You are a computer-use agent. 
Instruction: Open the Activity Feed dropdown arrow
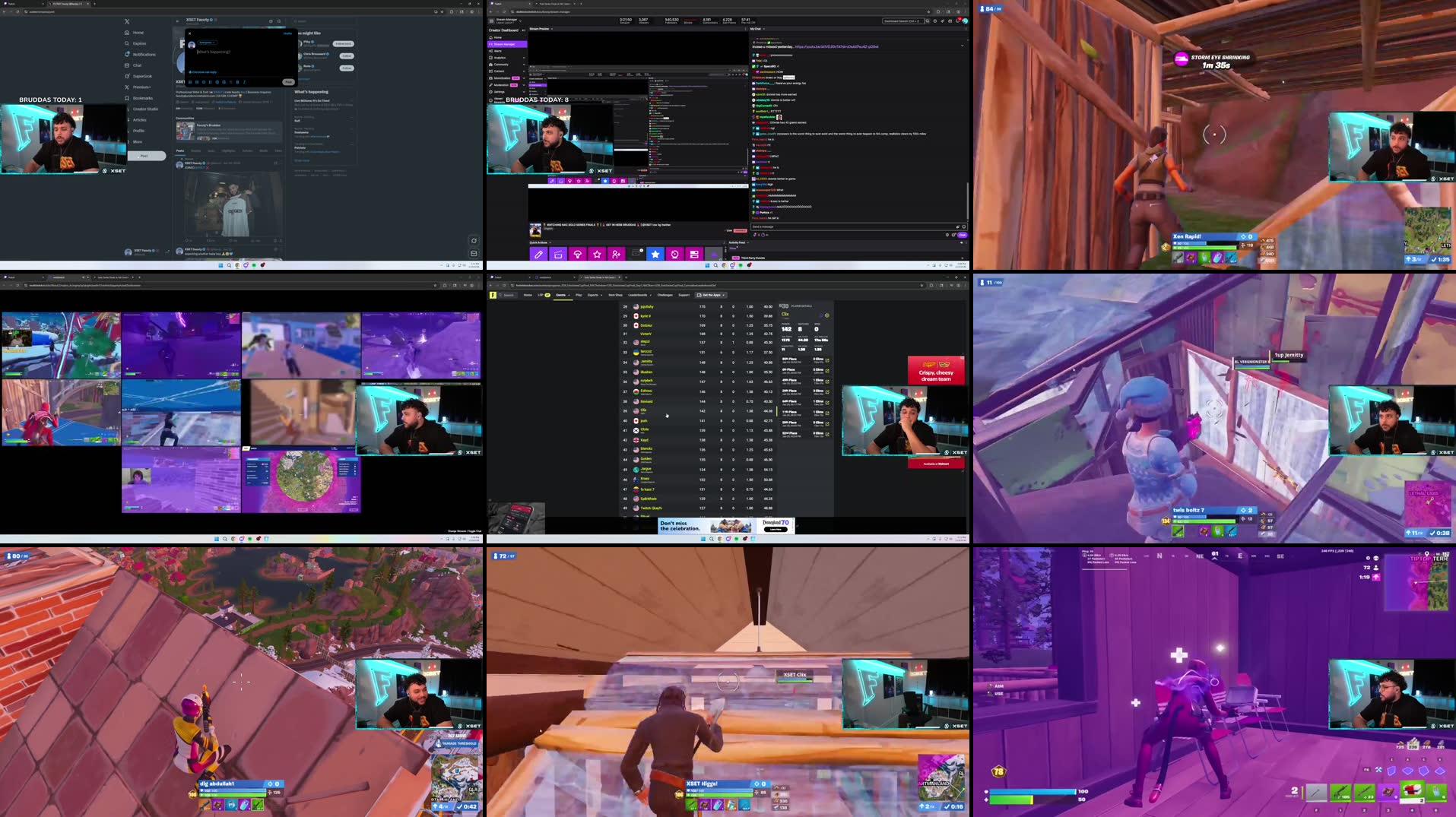pyautogui.click(x=749, y=242)
